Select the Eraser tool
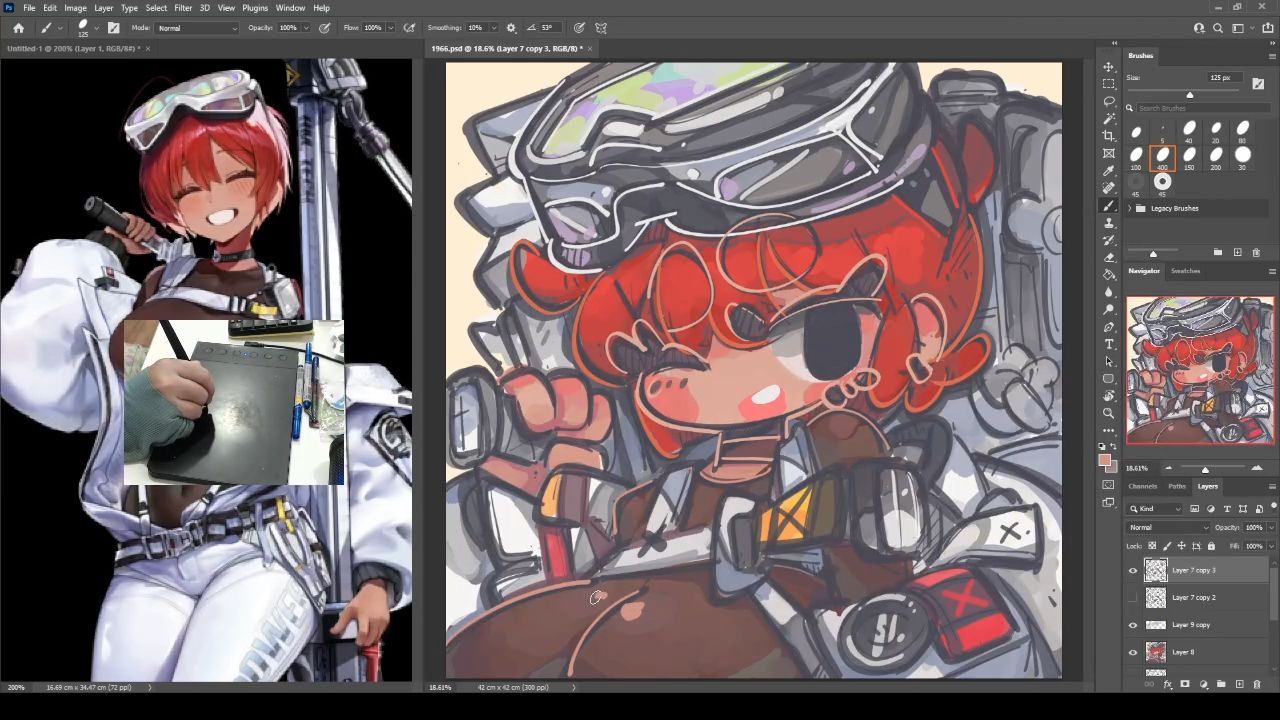Viewport: 1280px width, 720px height. (x=1108, y=257)
